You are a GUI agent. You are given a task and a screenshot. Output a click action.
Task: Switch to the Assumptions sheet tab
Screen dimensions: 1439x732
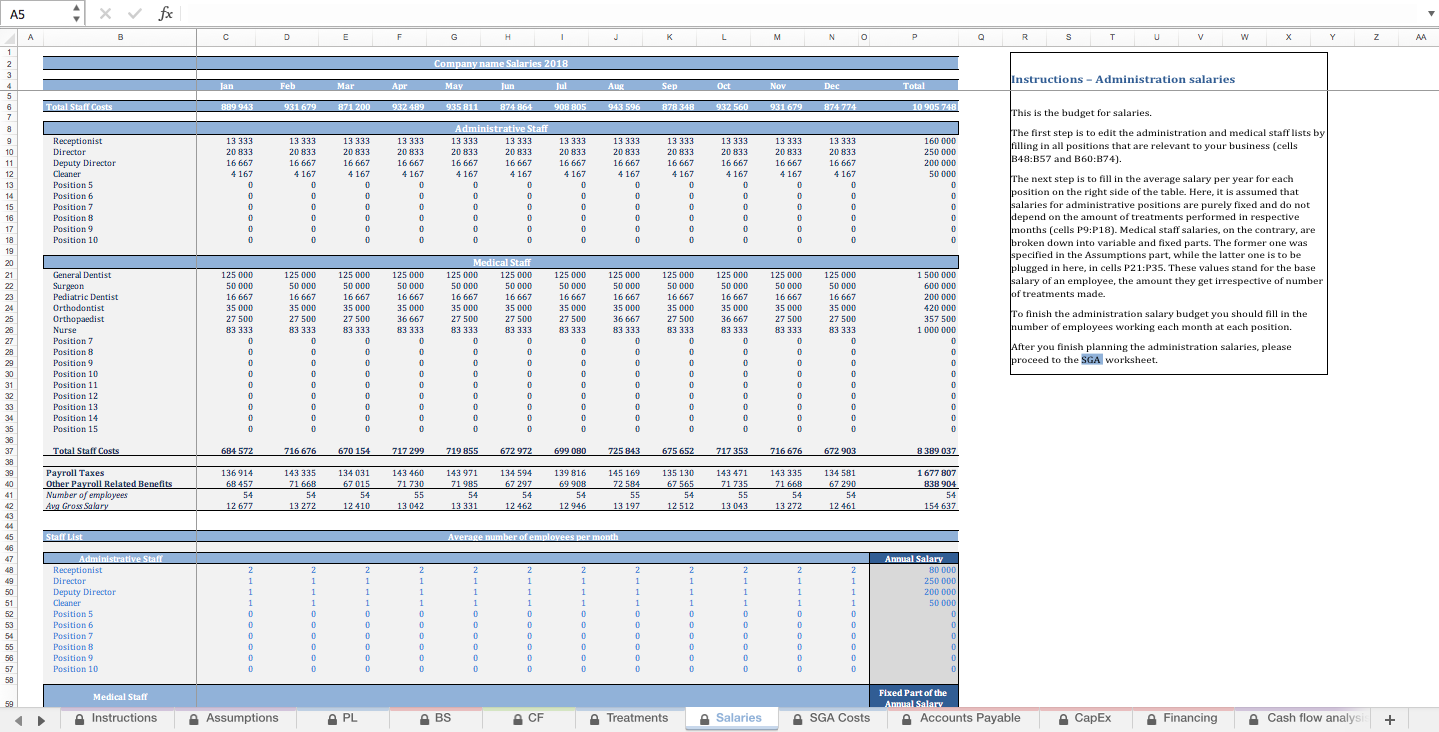point(232,718)
